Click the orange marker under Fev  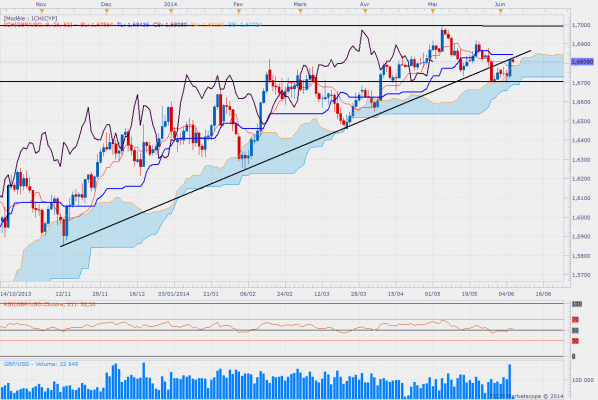(x=239, y=11)
